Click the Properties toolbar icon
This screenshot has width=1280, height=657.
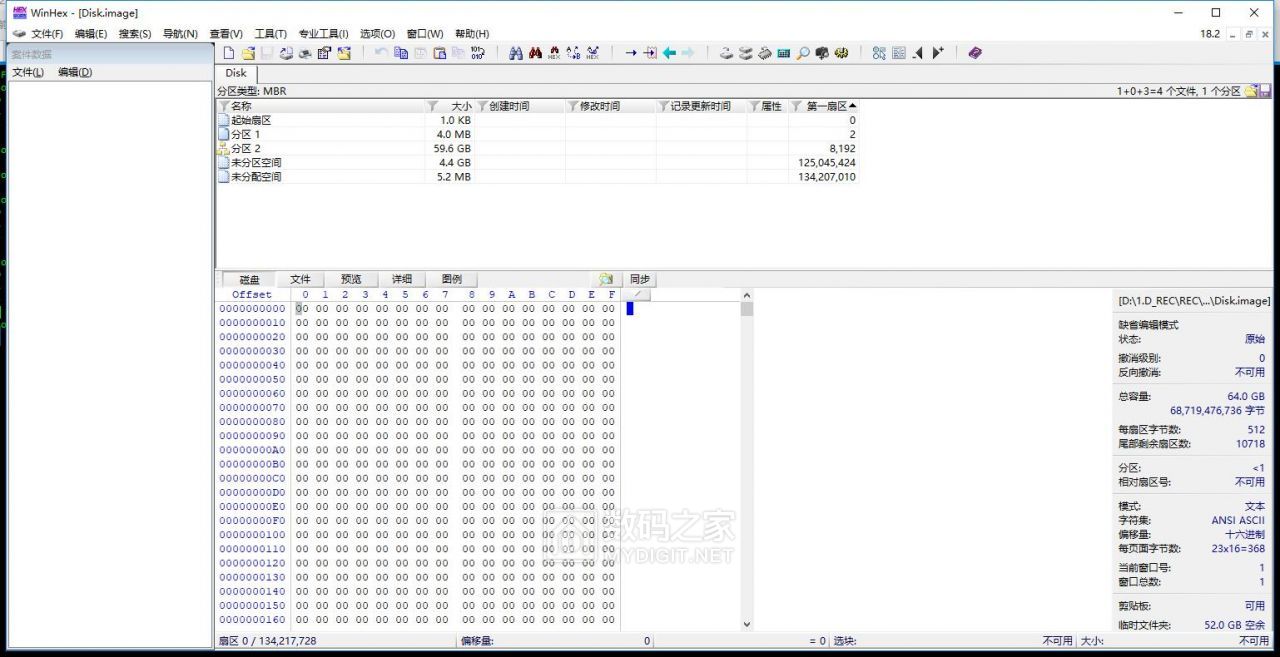(324, 53)
